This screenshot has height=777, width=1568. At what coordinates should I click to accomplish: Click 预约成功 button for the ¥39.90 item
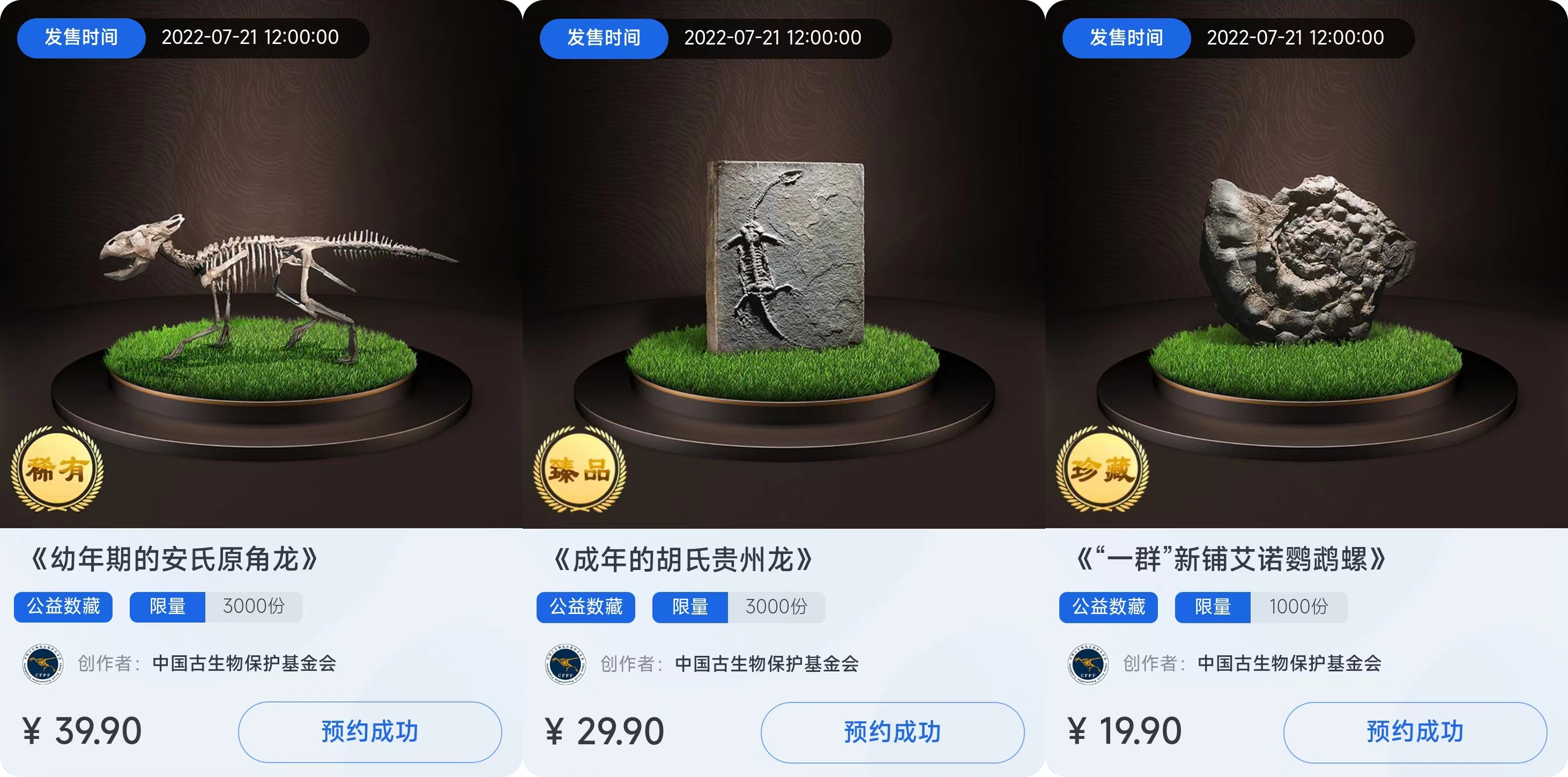pyautogui.click(x=369, y=731)
